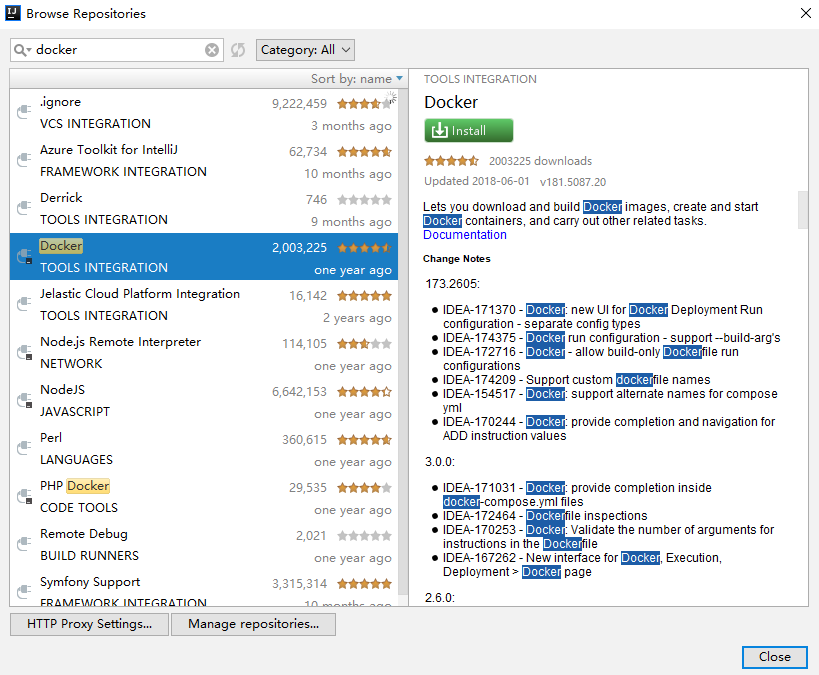
Task: Click the IDEA-172464 change note
Action: [545, 516]
